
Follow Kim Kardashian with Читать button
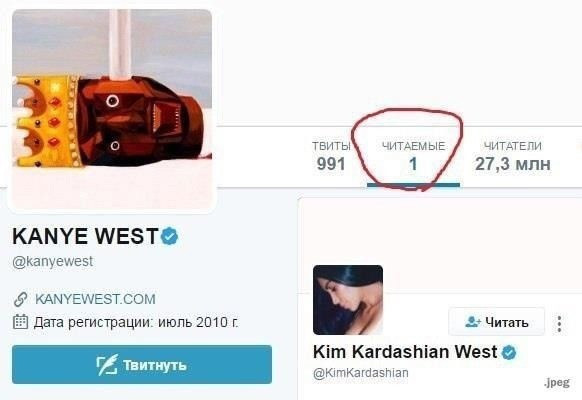point(497,322)
